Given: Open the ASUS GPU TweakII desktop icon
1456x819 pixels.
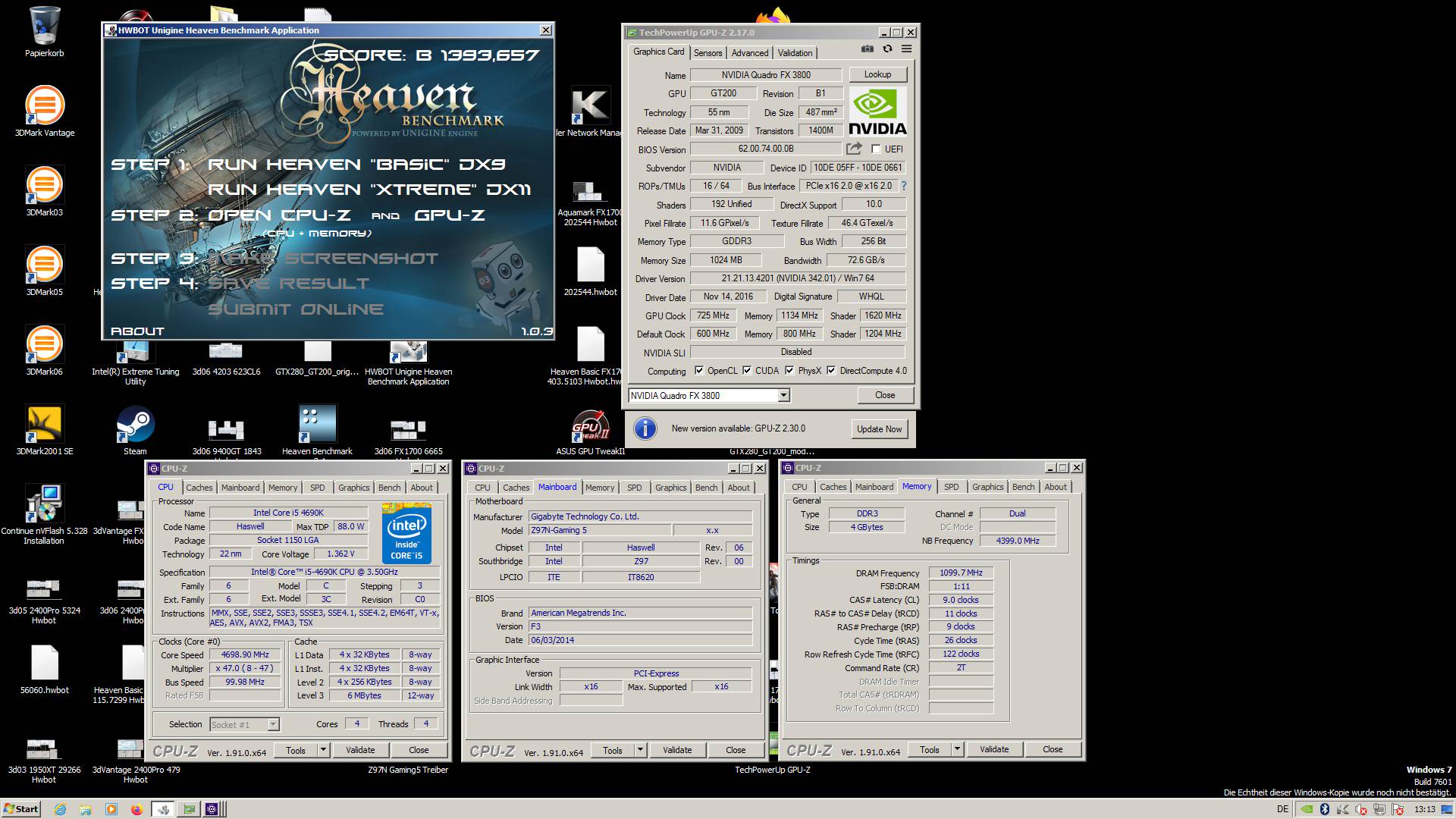Looking at the screenshot, I should [x=590, y=432].
